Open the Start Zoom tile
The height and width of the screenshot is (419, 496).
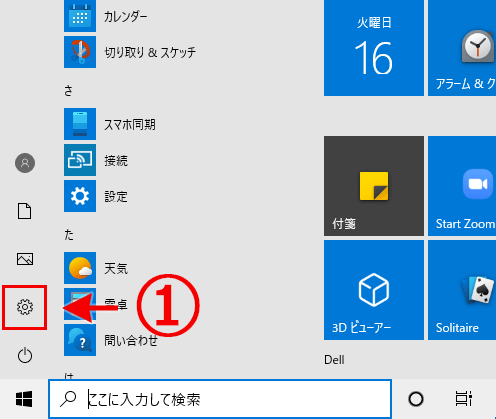tap(462, 186)
